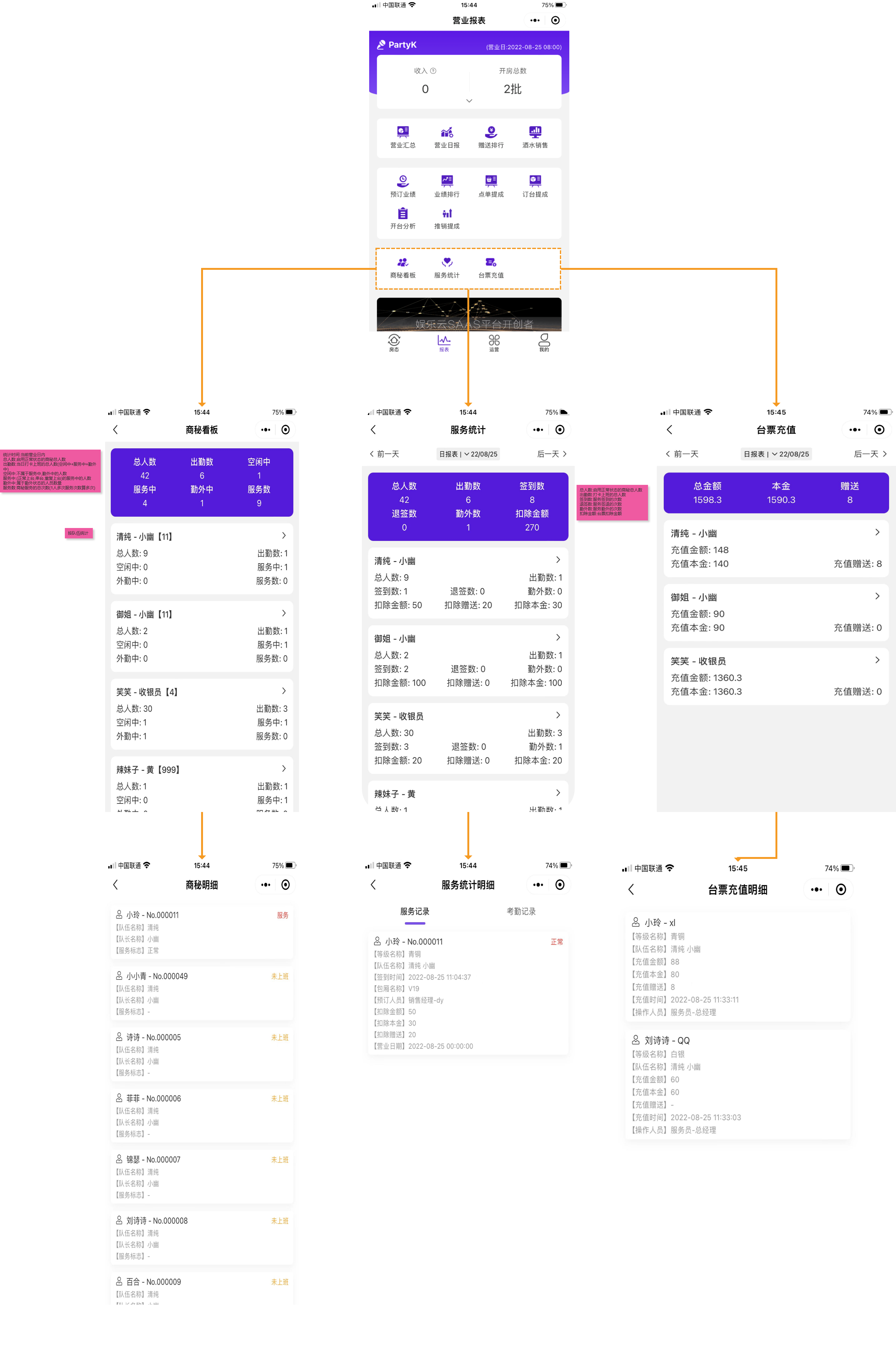Tap the 开房总数 2批 value
Screen dimensions: 896x1351
513,89
